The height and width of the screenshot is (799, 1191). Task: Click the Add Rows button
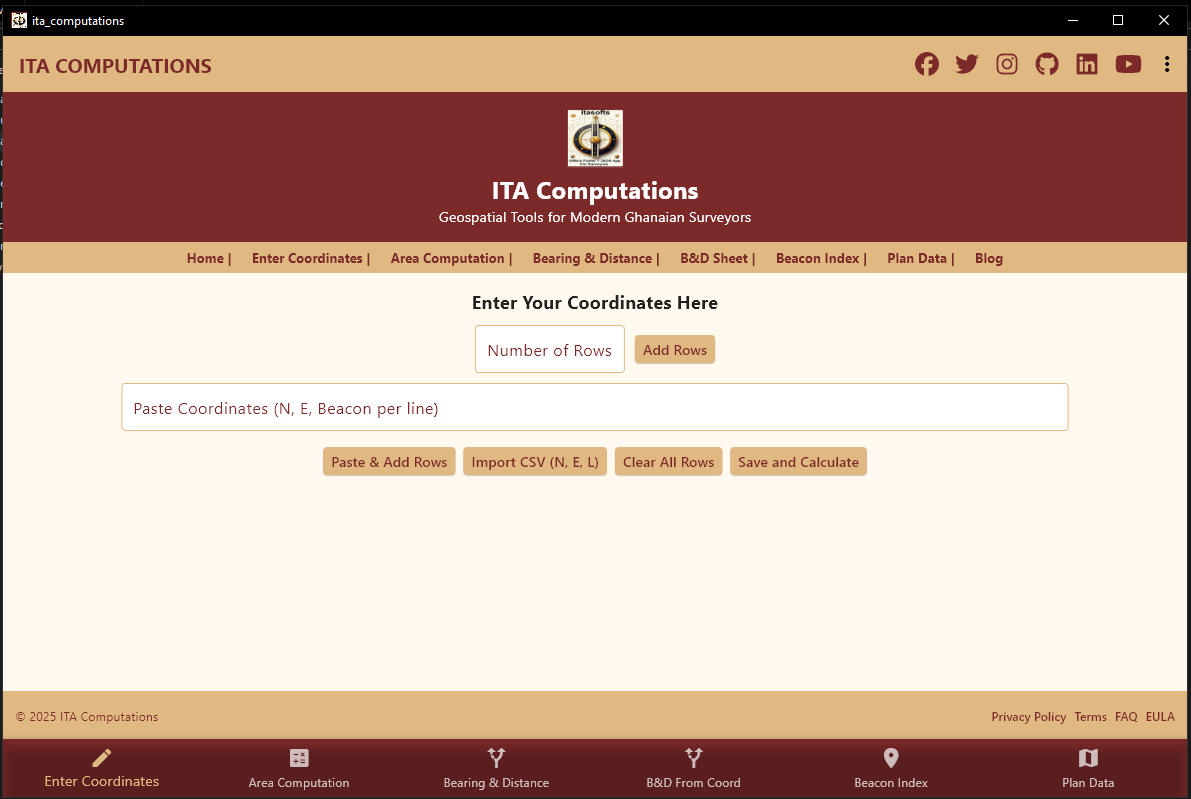(674, 349)
